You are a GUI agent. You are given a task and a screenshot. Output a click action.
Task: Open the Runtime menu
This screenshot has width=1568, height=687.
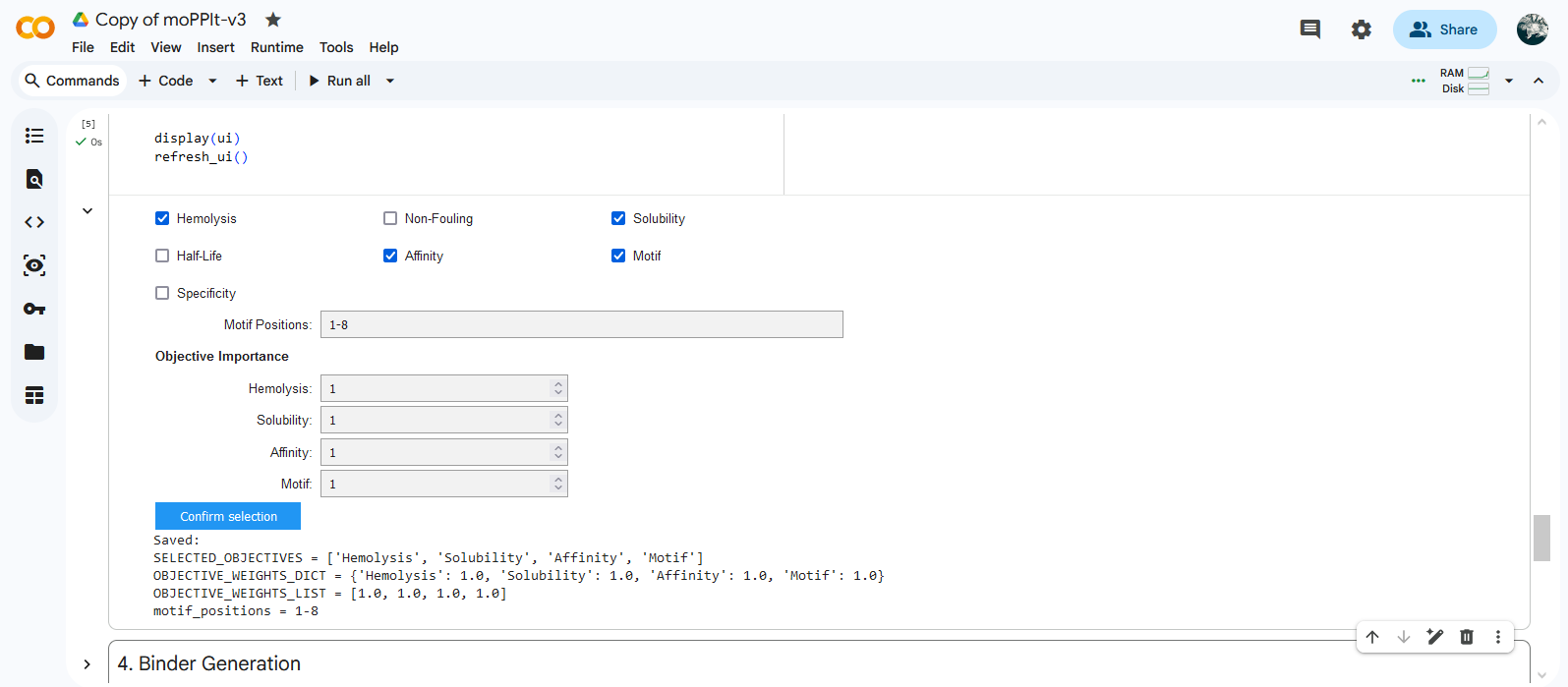pos(276,47)
